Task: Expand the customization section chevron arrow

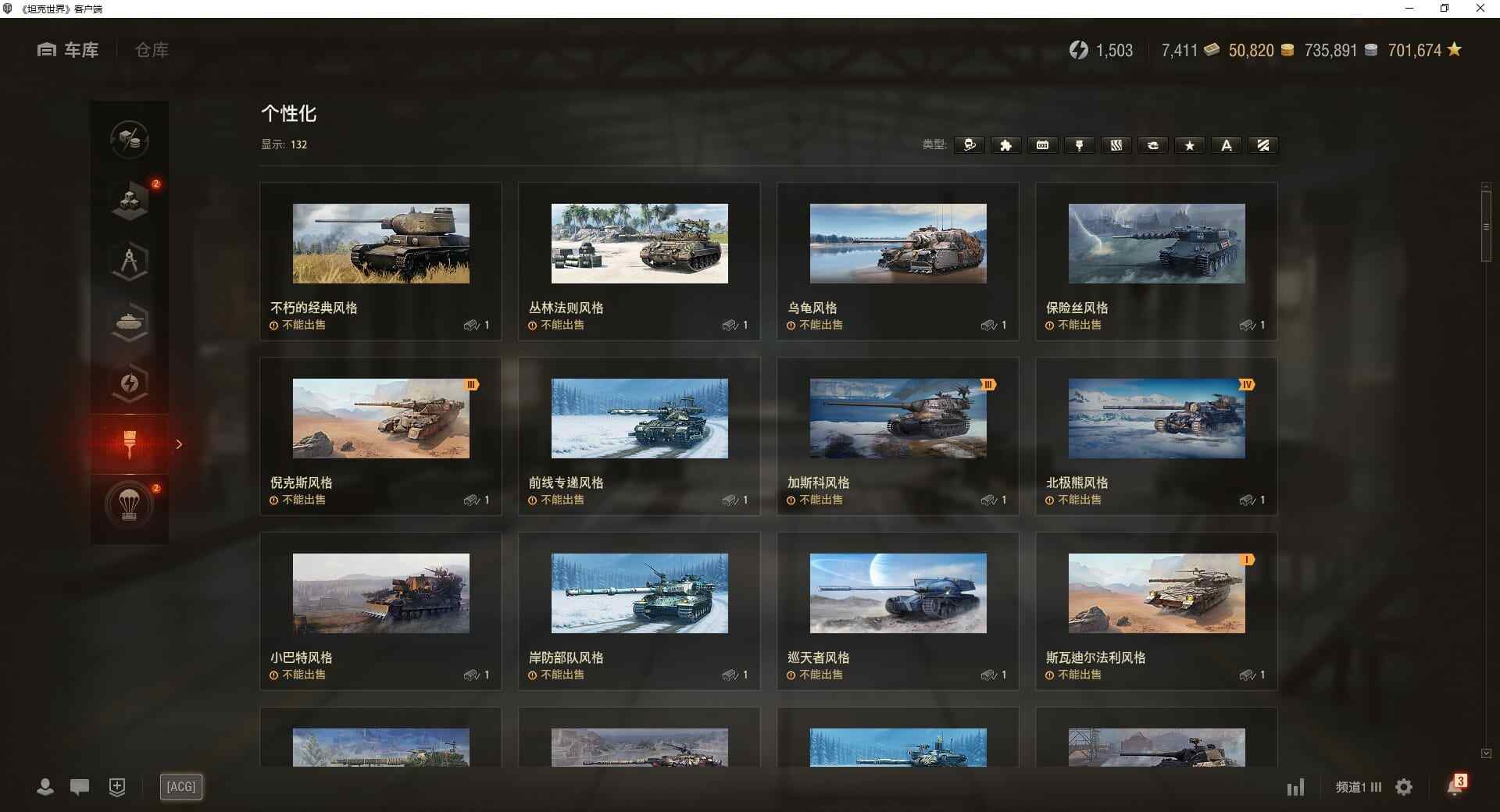Action: coord(179,444)
